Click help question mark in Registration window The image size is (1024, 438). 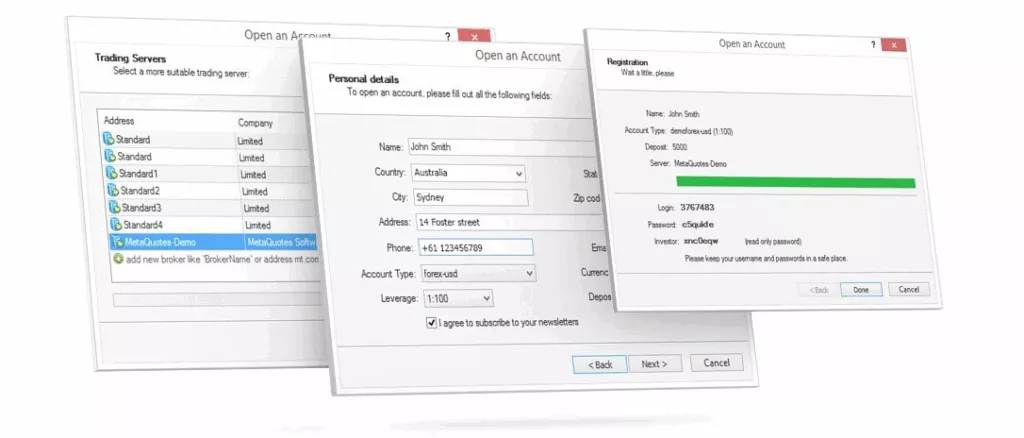click(x=873, y=44)
